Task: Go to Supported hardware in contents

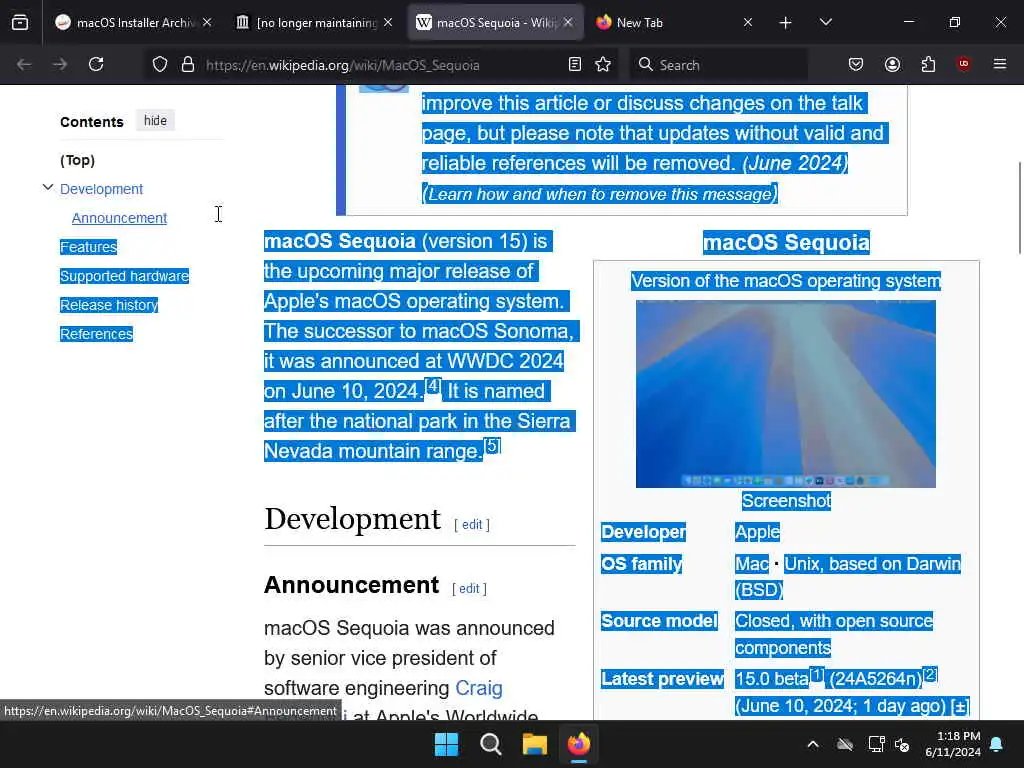Action: coord(124,276)
